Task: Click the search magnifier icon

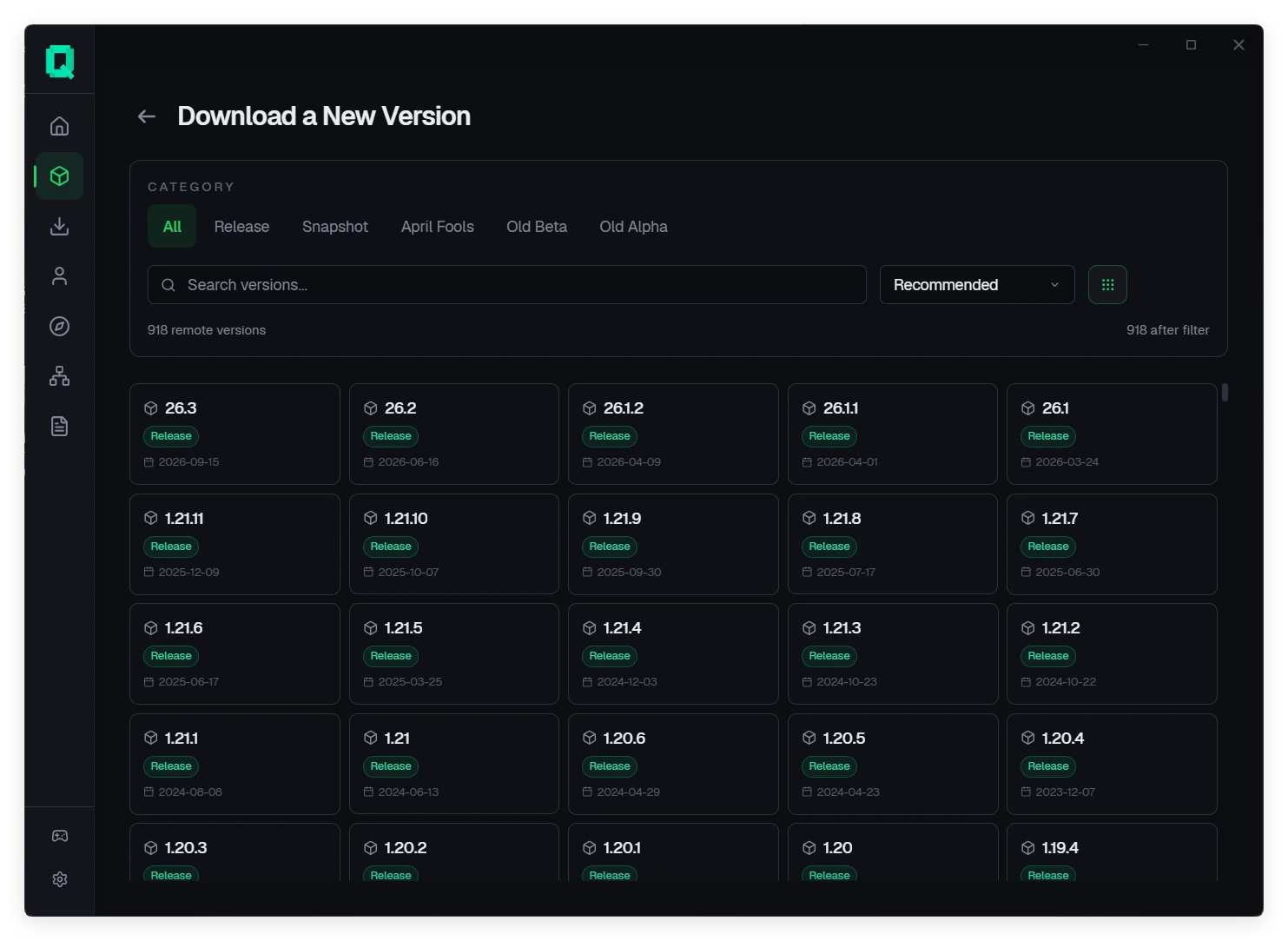Action: [168, 285]
